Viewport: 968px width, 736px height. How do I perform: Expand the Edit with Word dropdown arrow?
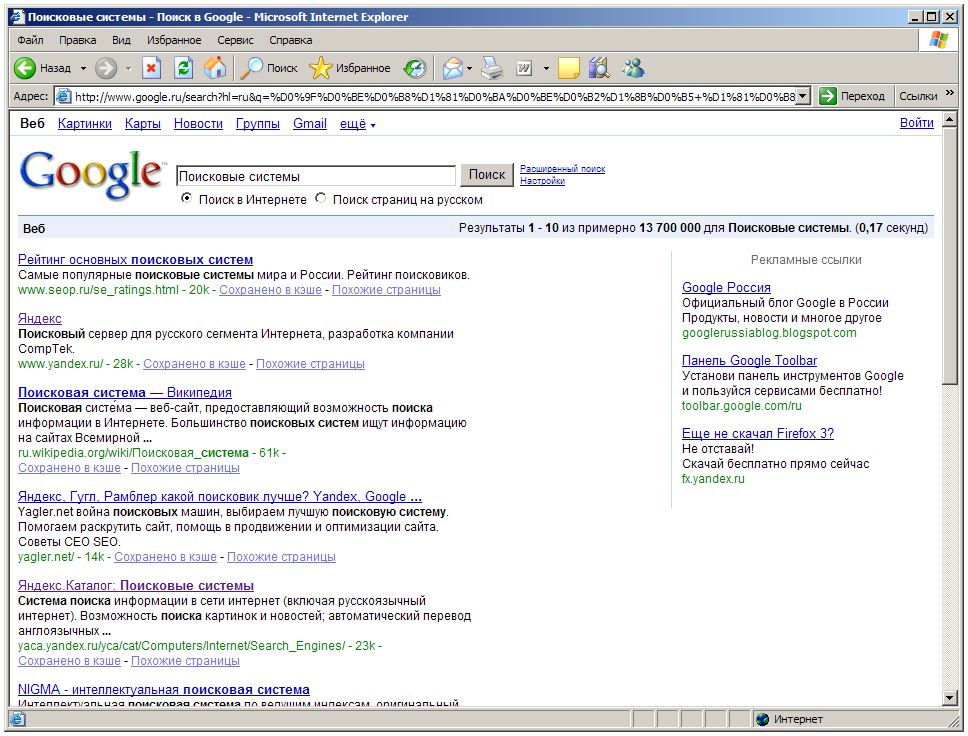click(546, 69)
